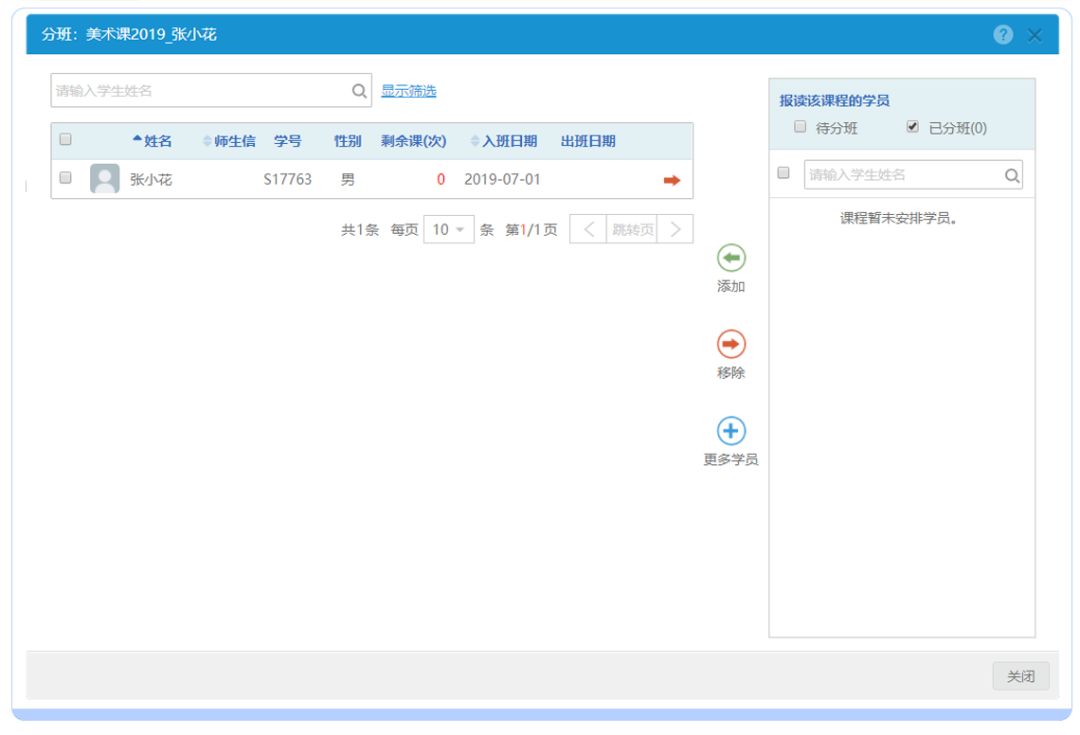Sort table by 姓名 column
Image resolution: width=1080 pixels, height=735 pixels.
[153, 141]
